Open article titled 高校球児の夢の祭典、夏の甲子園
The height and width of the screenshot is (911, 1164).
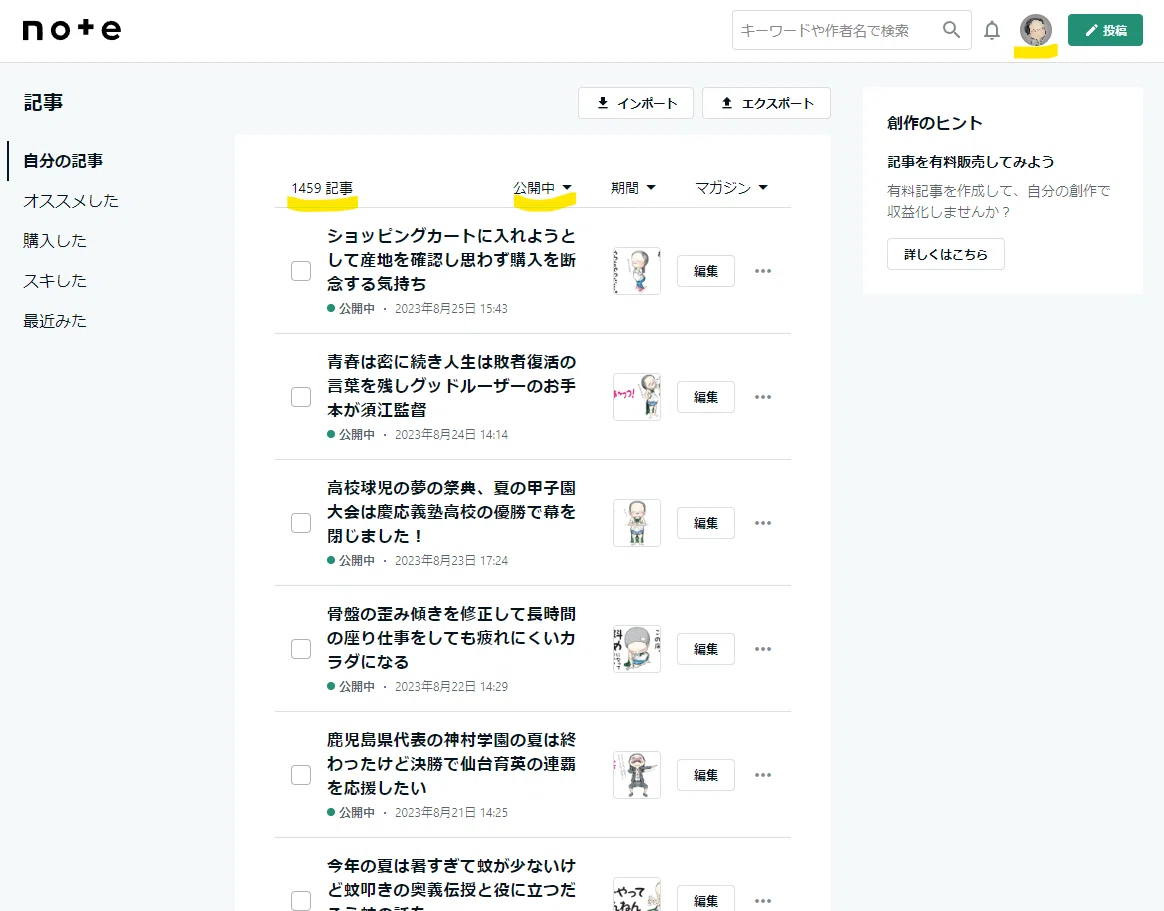[x=451, y=512]
